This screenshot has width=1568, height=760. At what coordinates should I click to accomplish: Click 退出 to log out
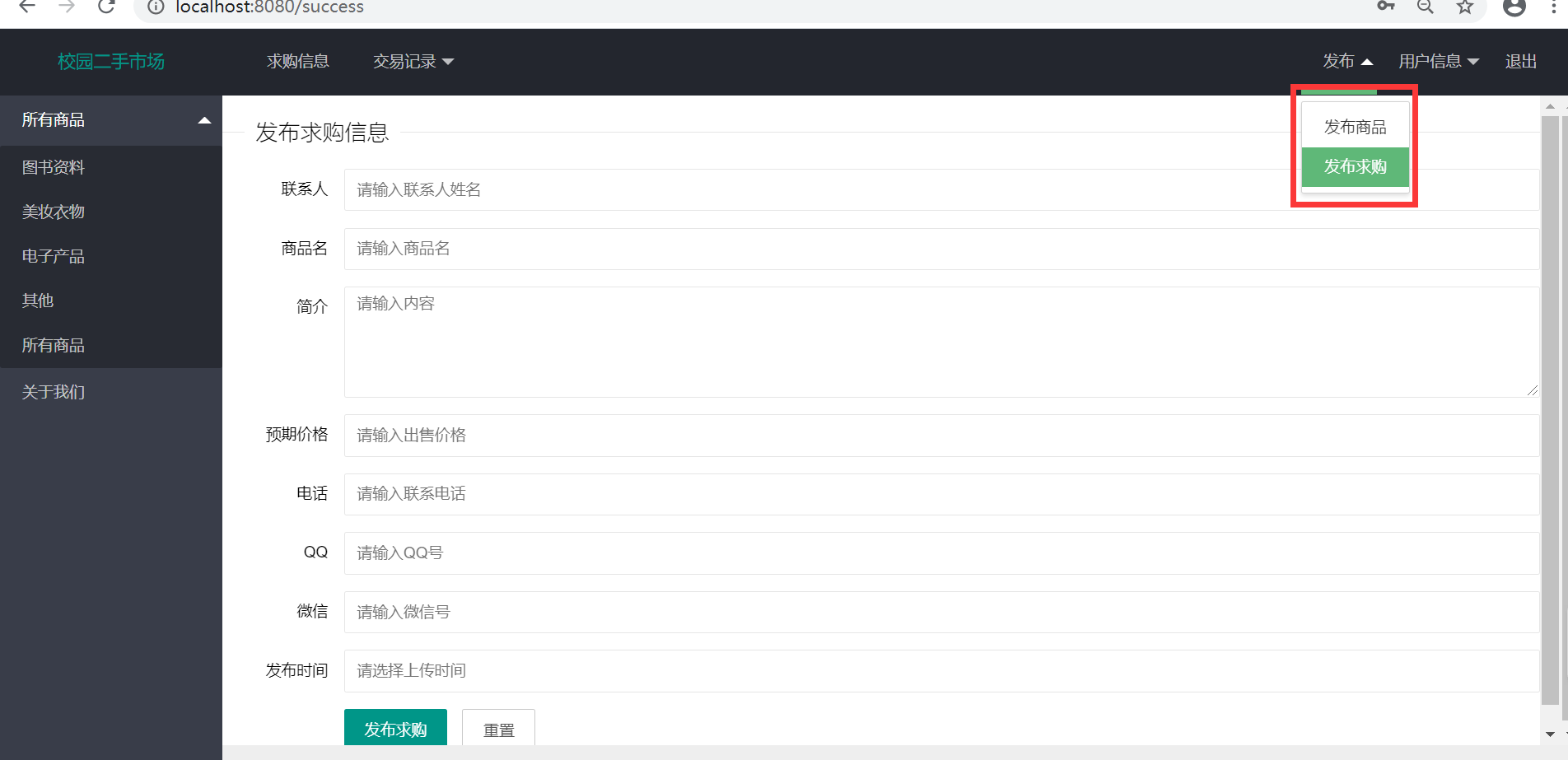pyautogui.click(x=1521, y=62)
